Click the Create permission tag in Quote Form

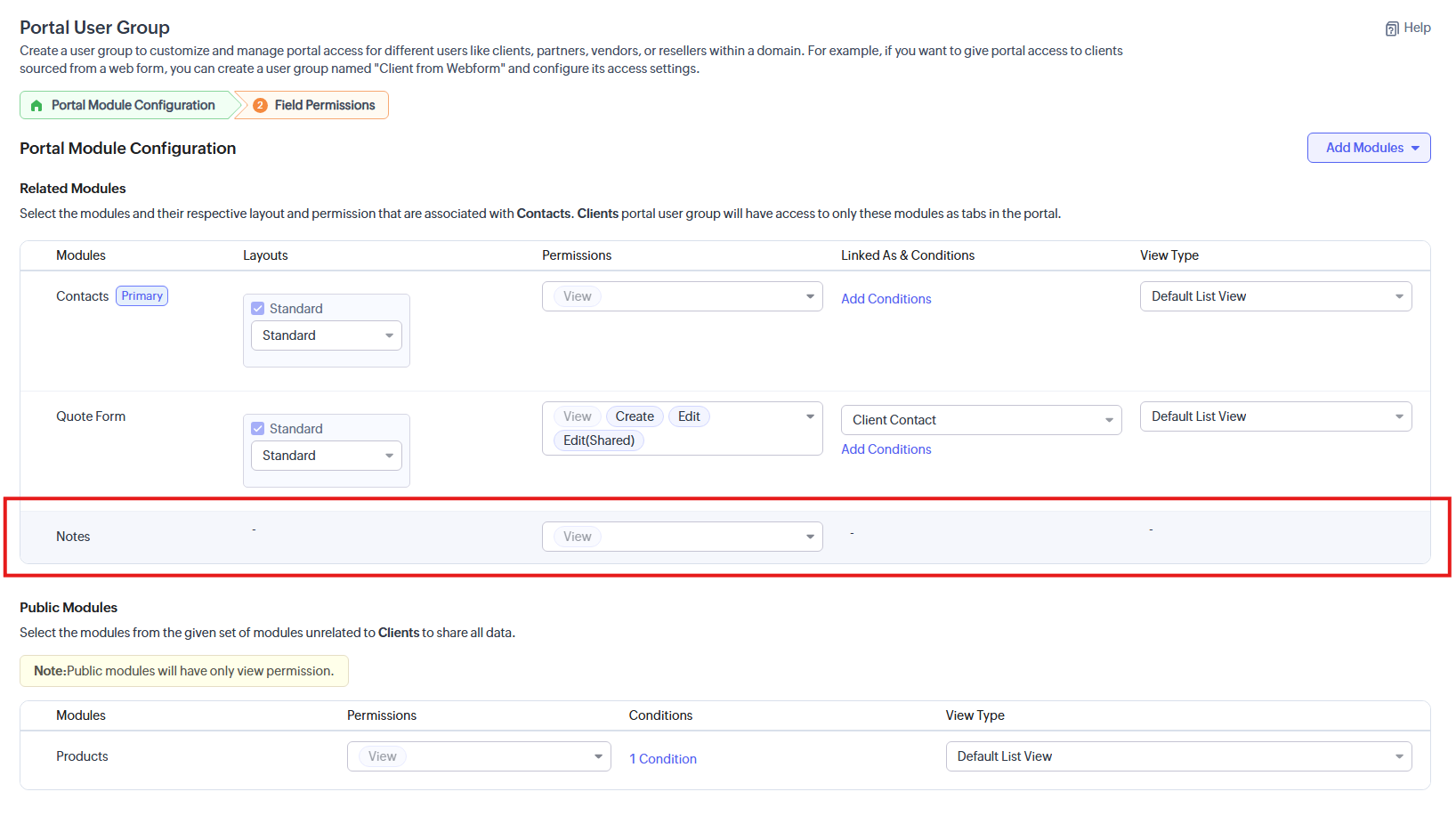coord(635,416)
